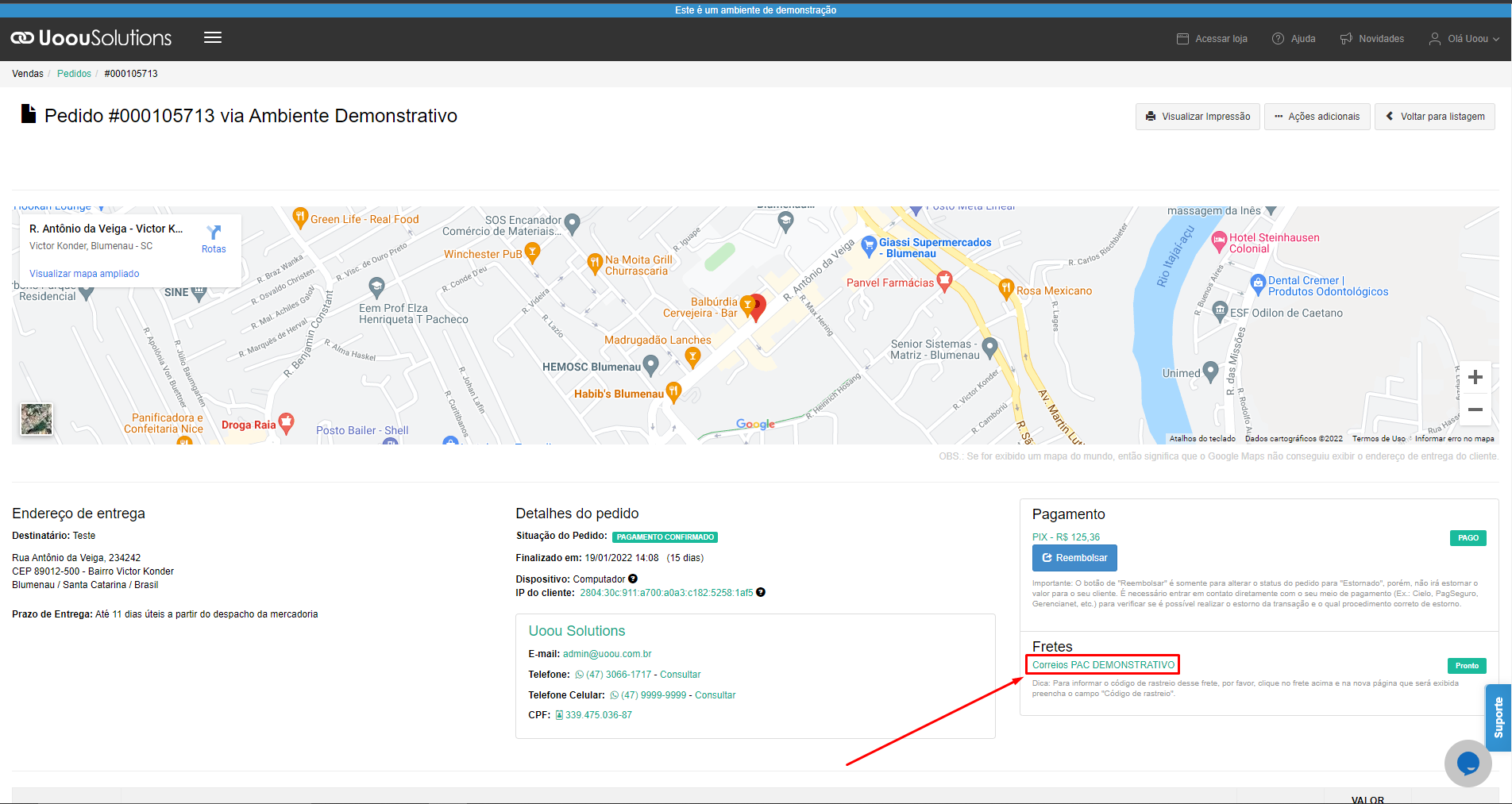Click the admin@uoou.com.br email link
Image resolution: width=1512 pixels, height=804 pixels.
pyautogui.click(x=607, y=654)
